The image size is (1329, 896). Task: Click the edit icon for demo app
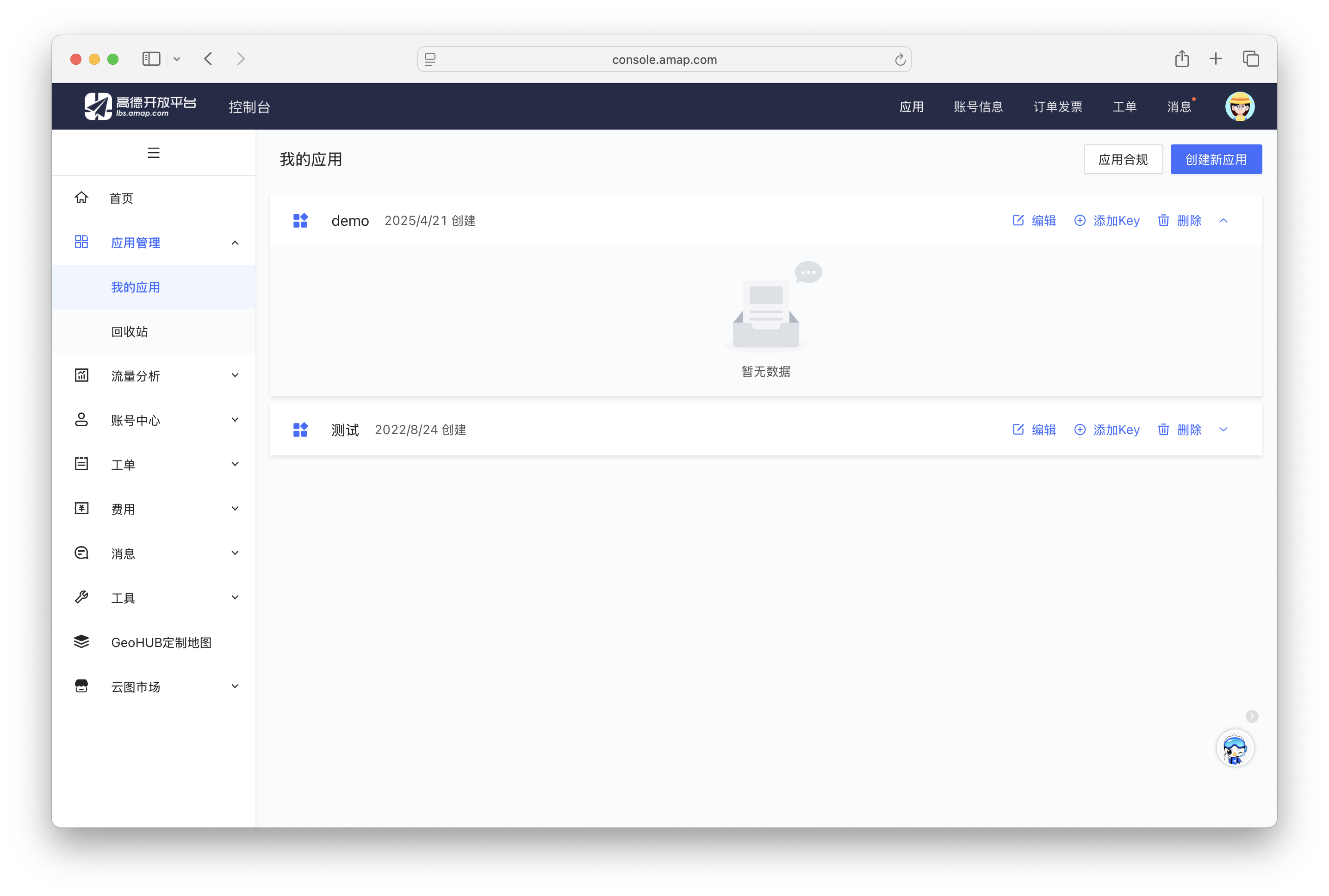(1018, 221)
